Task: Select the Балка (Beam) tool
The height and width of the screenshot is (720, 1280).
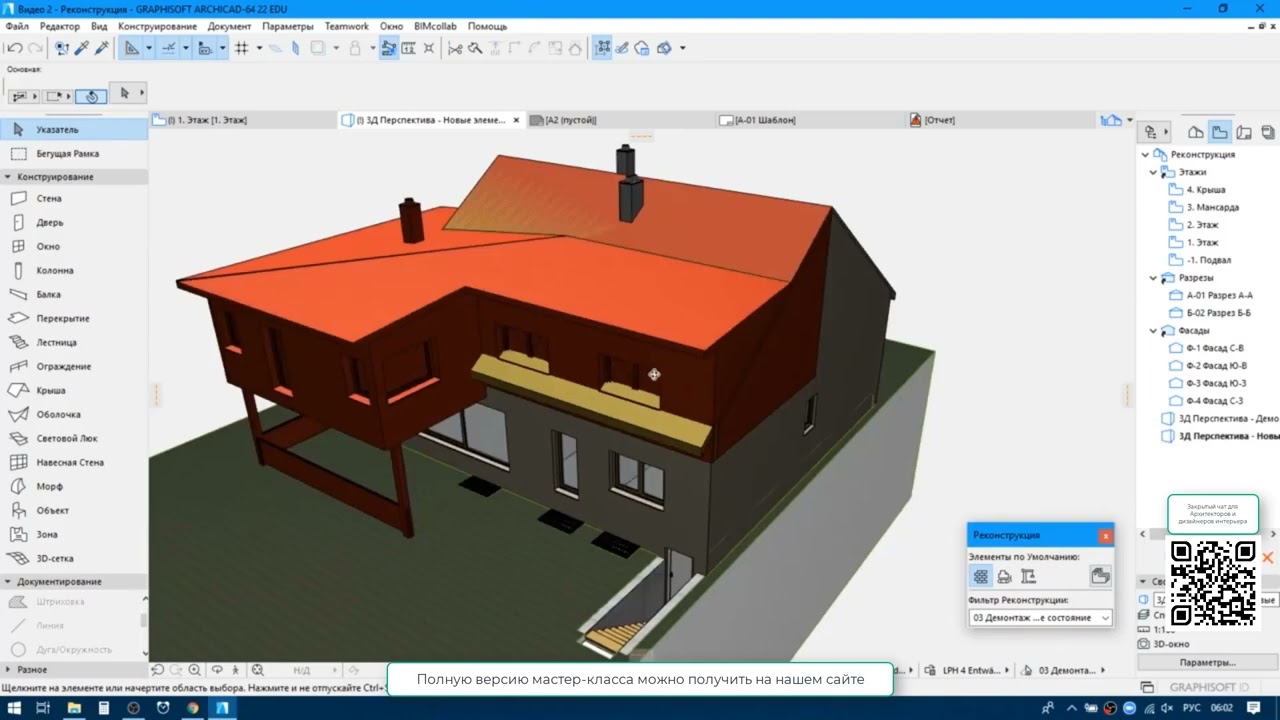Action: [x=74, y=294]
